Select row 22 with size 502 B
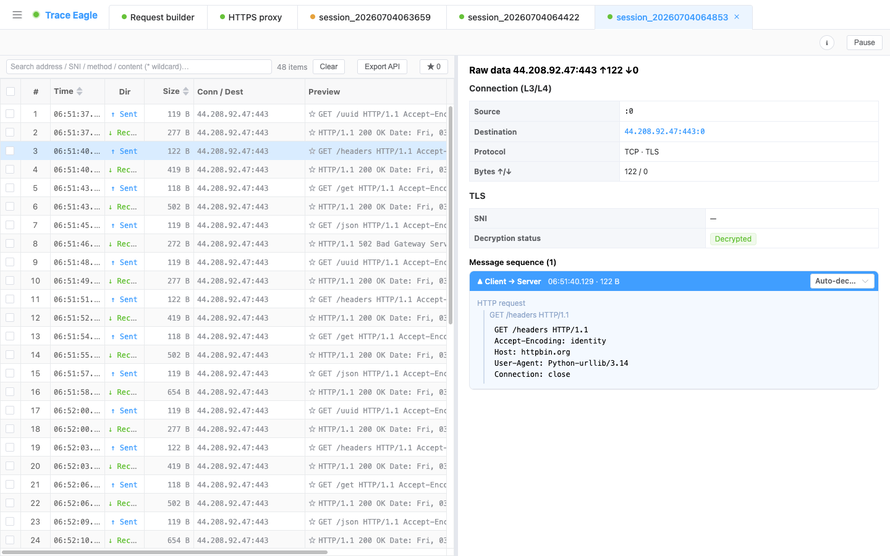 pyautogui.click(x=224, y=503)
